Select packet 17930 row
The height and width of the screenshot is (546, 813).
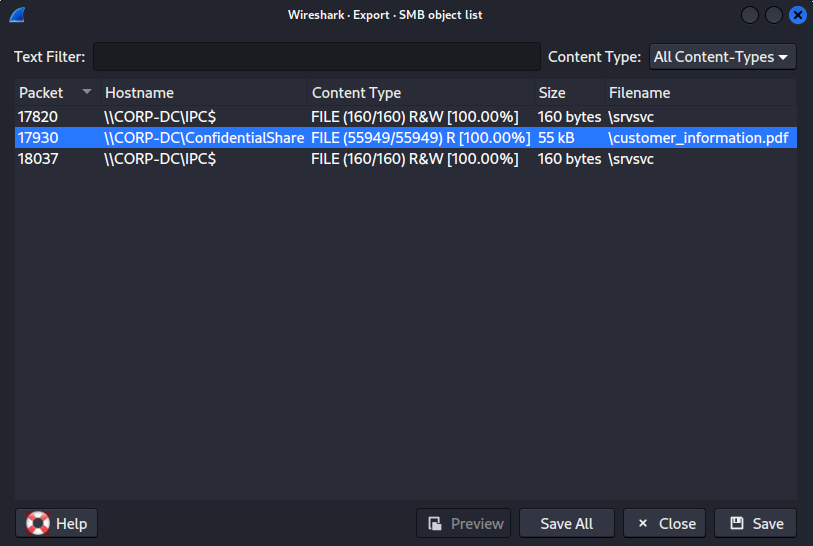[405, 137]
